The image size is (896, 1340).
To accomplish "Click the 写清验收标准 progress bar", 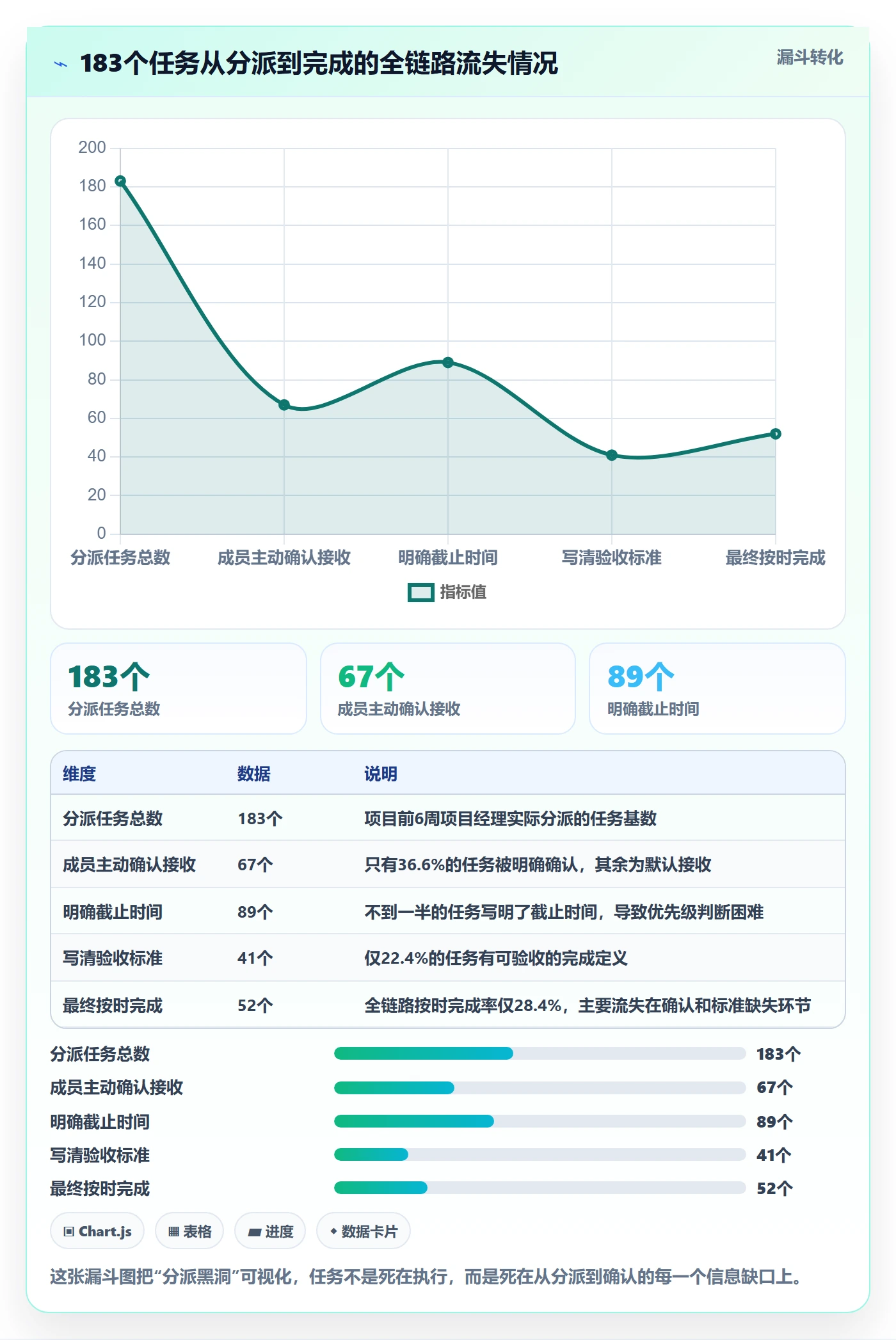I will [540, 1154].
